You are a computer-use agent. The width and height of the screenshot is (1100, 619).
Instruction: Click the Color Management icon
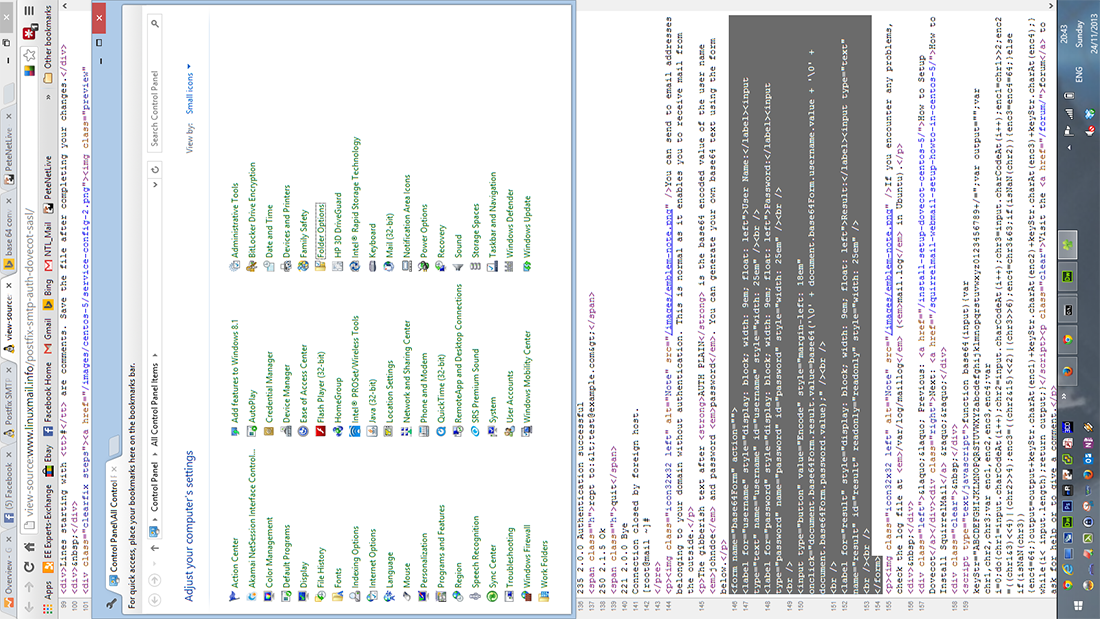tap(269, 597)
